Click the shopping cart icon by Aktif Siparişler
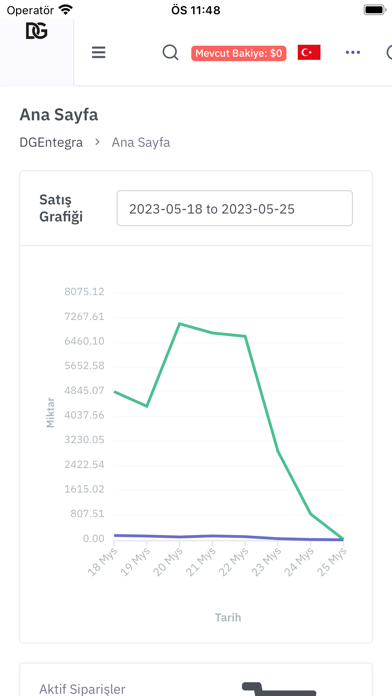Image resolution: width=392 pixels, height=696 pixels. 279,689
